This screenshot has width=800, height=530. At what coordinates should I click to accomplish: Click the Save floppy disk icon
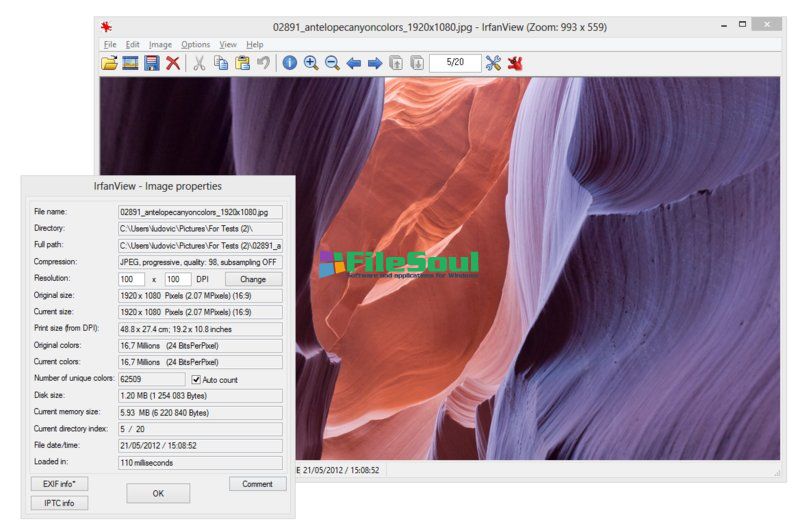[x=151, y=63]
